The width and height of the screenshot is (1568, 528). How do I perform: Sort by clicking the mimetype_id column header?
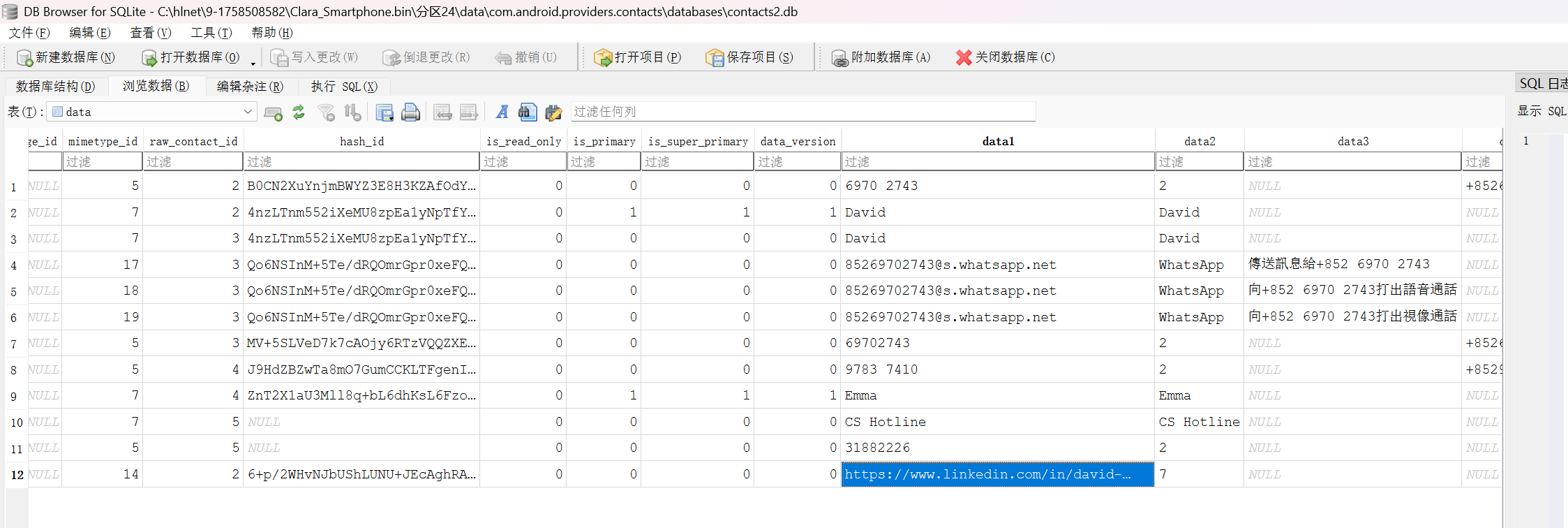[x=103, y=141]
